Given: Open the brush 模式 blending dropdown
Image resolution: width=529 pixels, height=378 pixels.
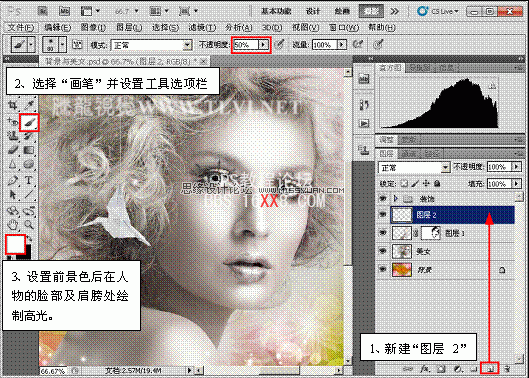Looking at the screenshot, I should pyautogui.click(x=187, y=45).
